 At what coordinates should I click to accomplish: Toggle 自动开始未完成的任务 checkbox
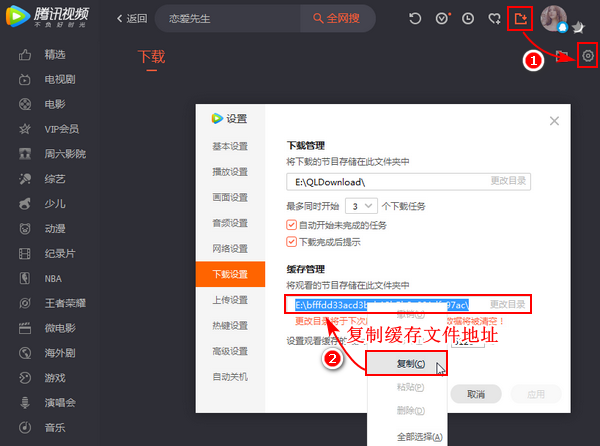pos(291,225)
